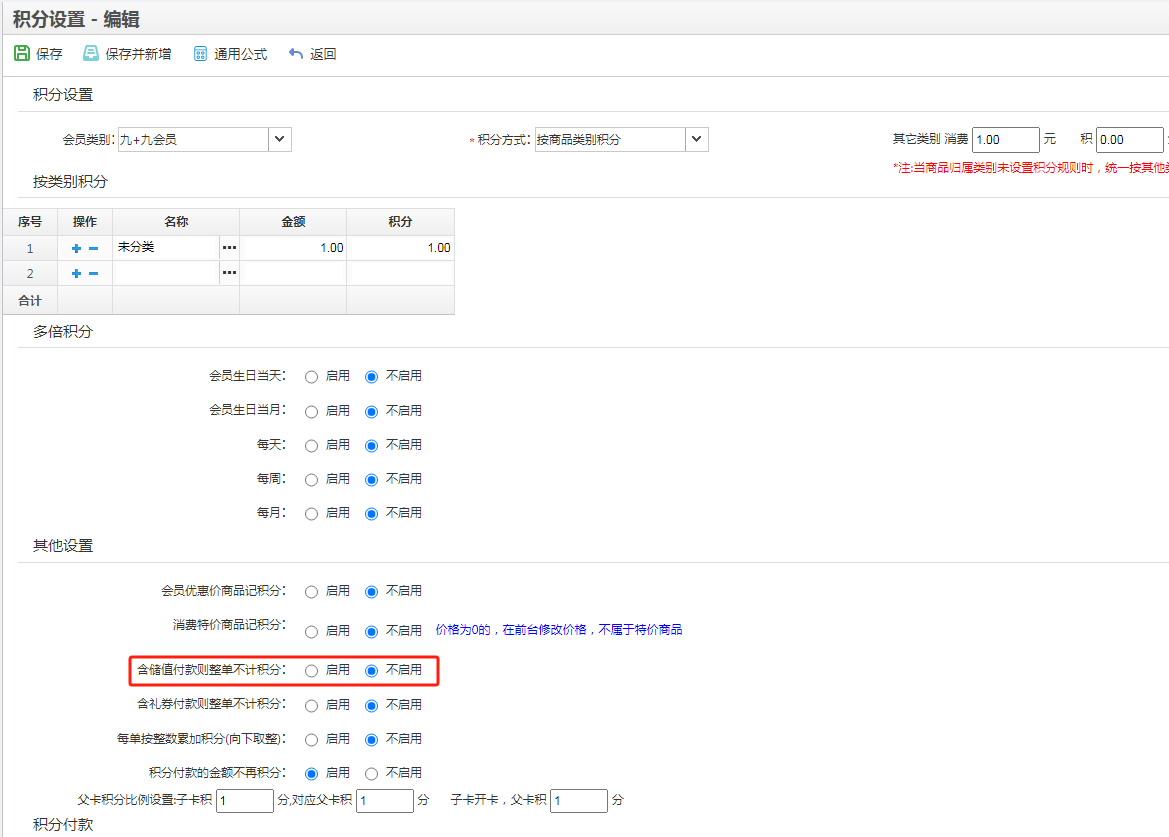Select 启用 for 积分付款的金额不再积分
1169x837 pixels.
pyautogui.click(x=312, y=774)
